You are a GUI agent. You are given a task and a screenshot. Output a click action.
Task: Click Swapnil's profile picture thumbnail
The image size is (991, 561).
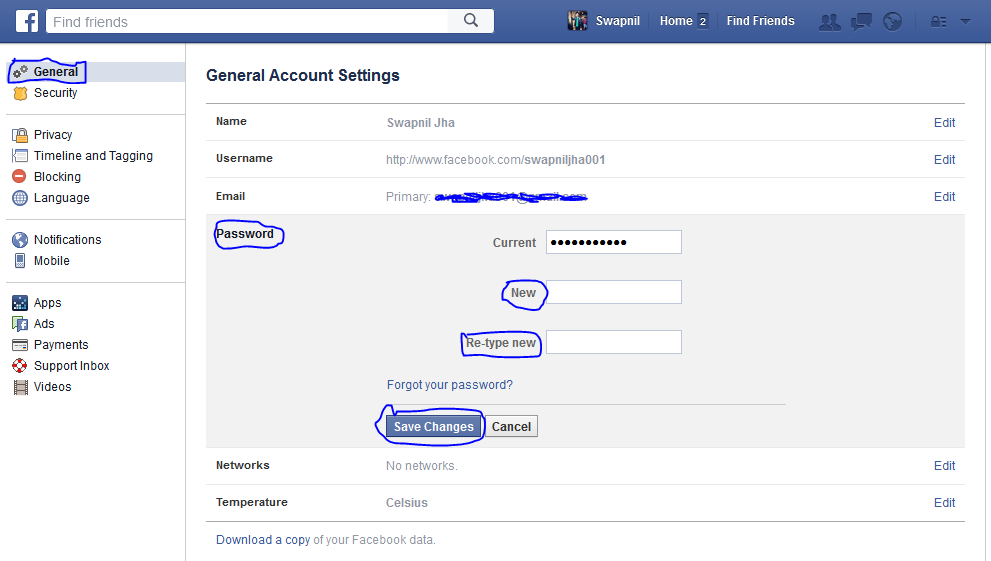point(577,21)
